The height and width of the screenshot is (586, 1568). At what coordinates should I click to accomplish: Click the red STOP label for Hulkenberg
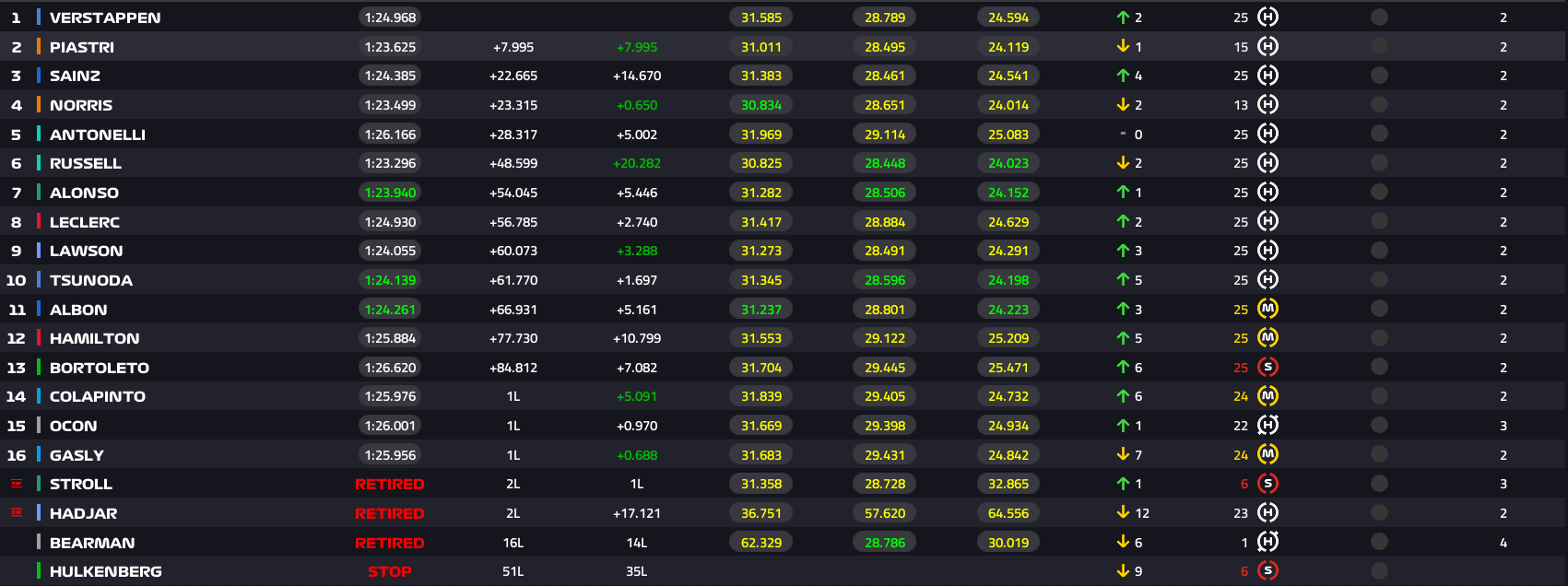(x=390, y=571)
